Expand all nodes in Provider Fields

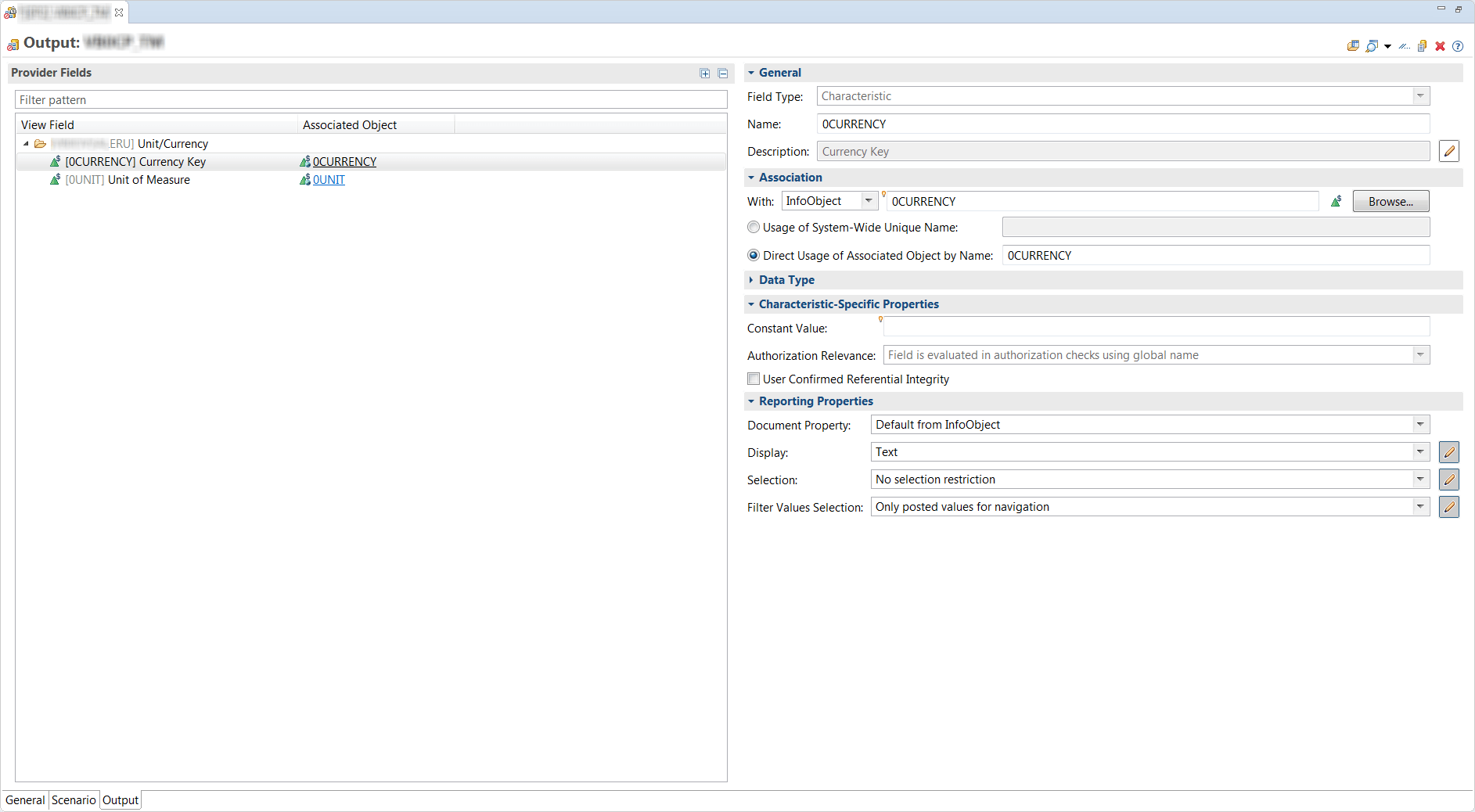[704, 73]
